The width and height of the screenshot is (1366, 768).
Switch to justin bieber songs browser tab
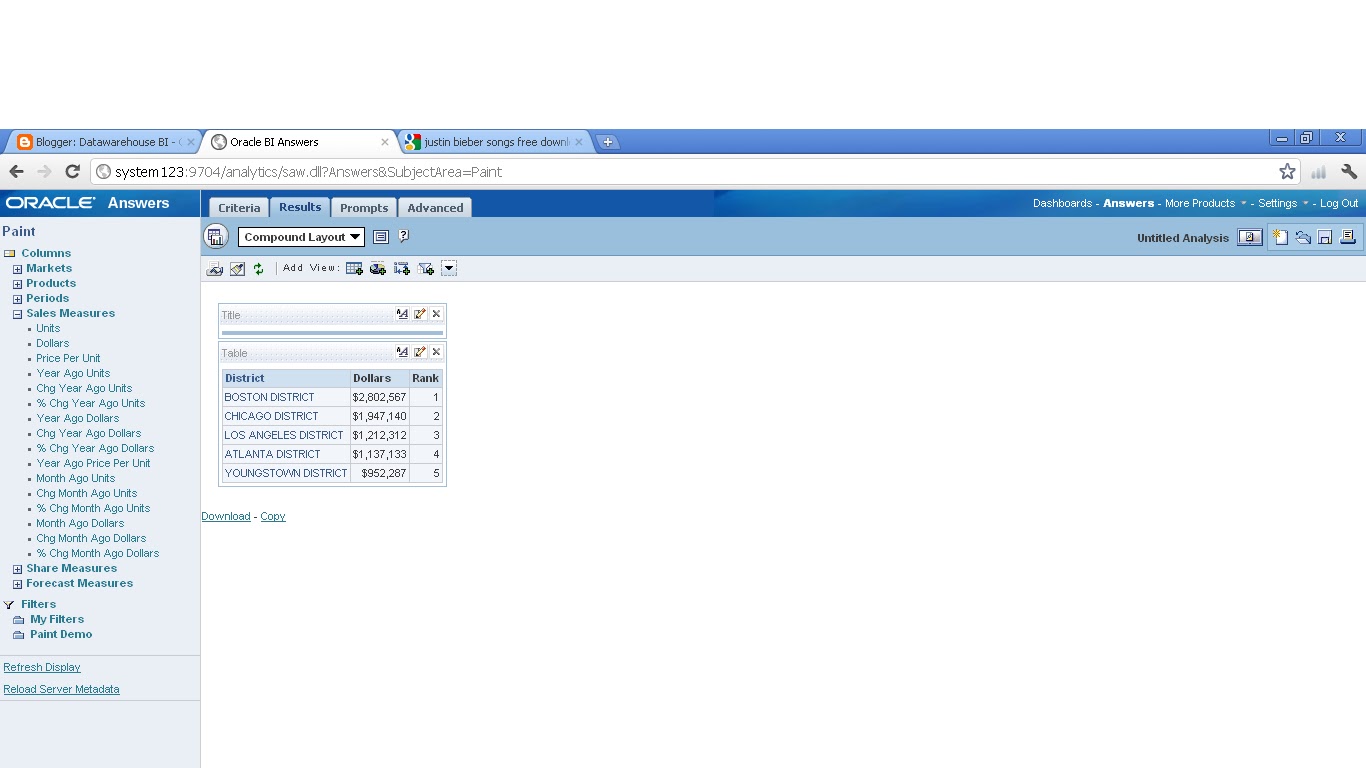[x=496, y=142]
